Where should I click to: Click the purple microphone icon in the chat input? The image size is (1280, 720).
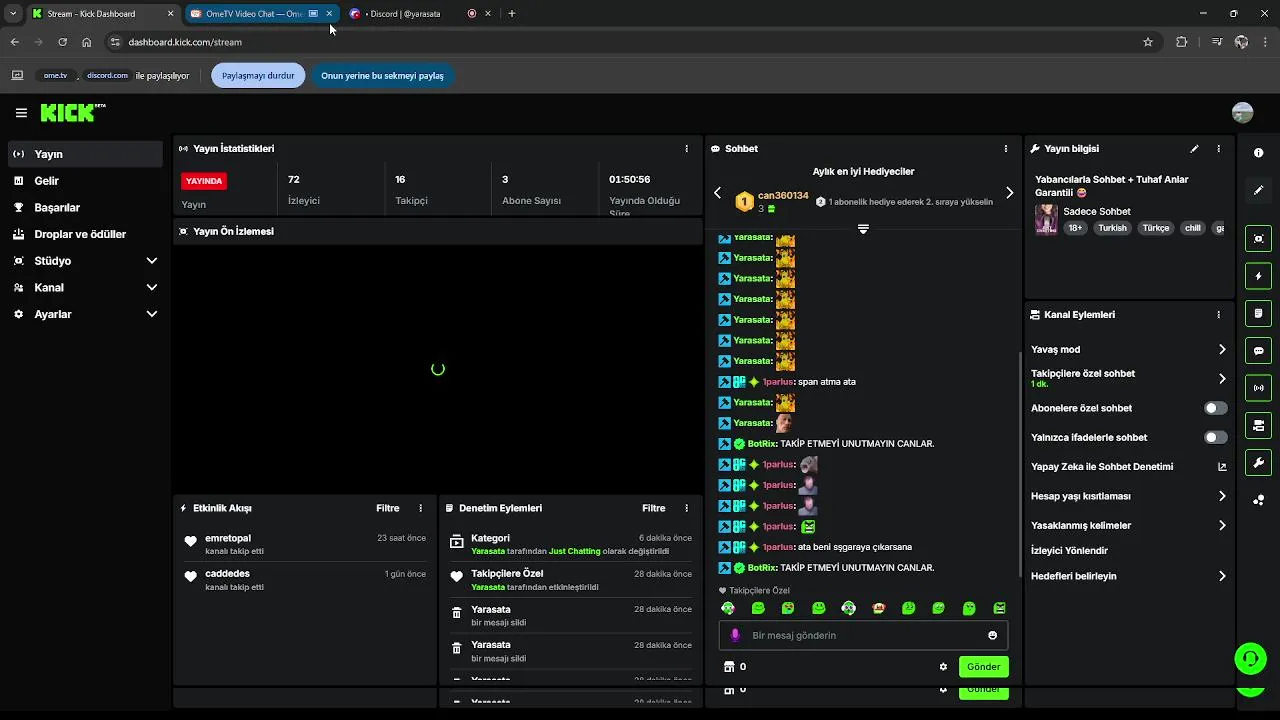[x=735, y=635]
